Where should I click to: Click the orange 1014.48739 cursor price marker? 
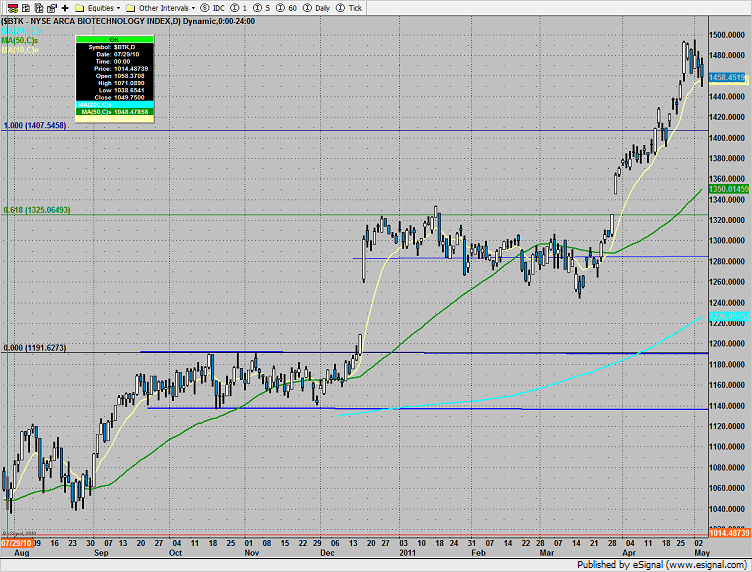[x=729, y=533]
